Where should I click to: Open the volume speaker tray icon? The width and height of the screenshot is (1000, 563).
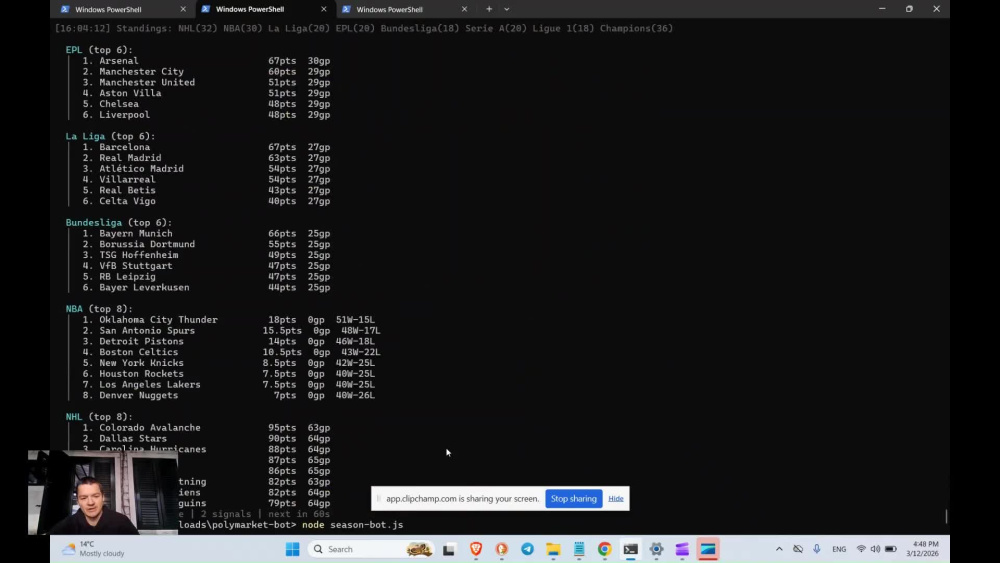(x=876, y=549)
